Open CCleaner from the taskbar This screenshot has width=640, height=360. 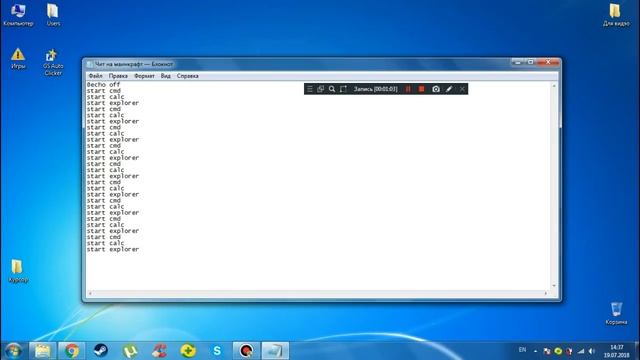pyautogui.click(x=159, y=351)
